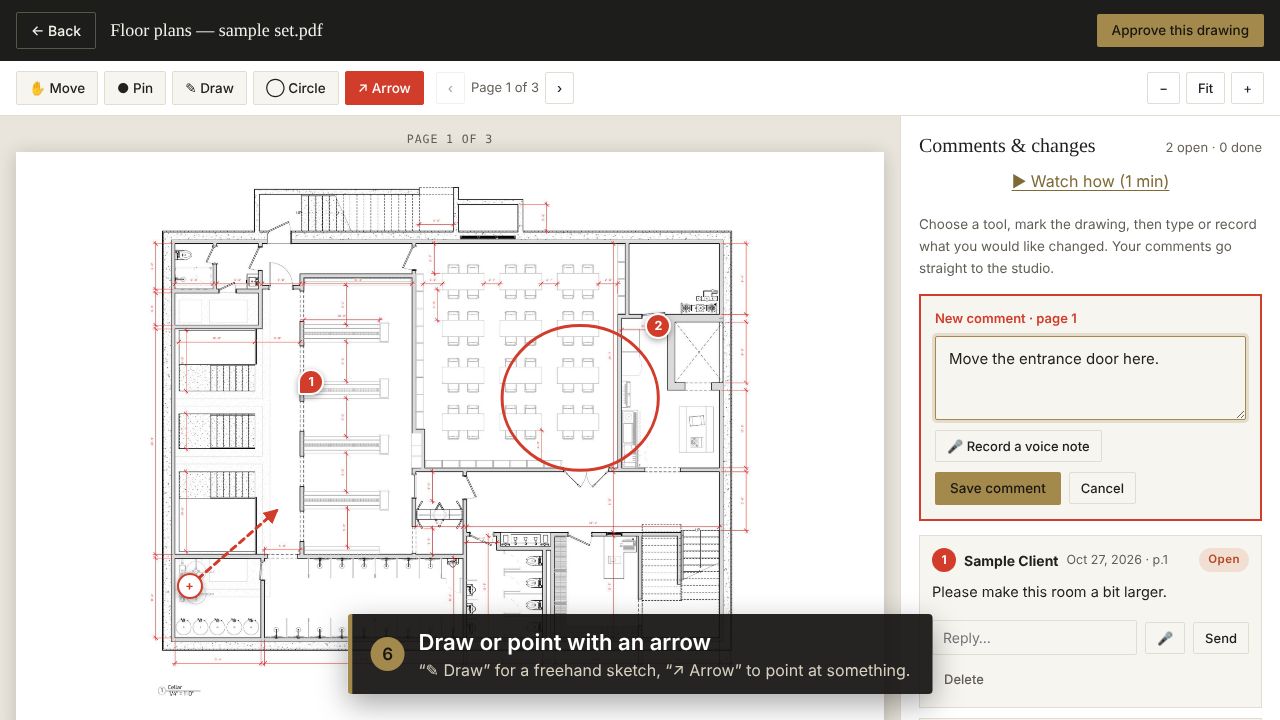Select the red Arrow tool

click(384, 88)
